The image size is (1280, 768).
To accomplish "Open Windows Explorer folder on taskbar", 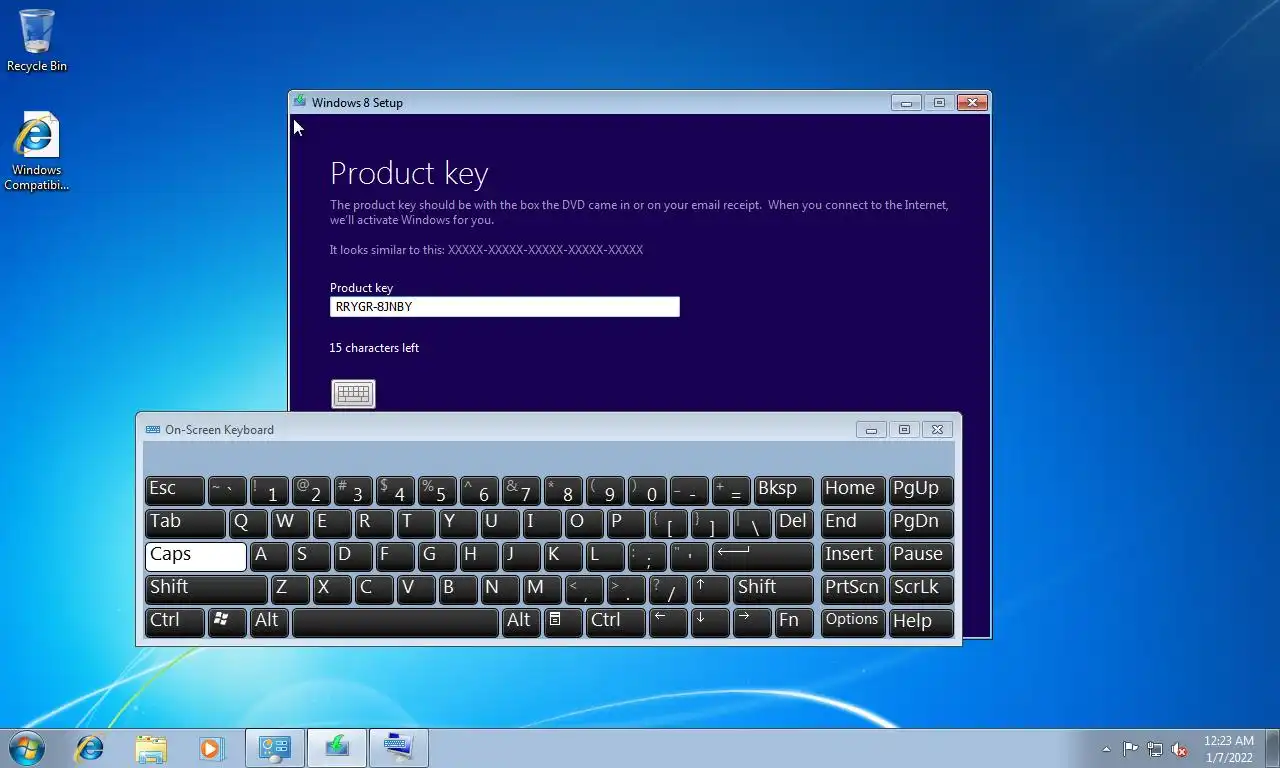I will 151,747.
